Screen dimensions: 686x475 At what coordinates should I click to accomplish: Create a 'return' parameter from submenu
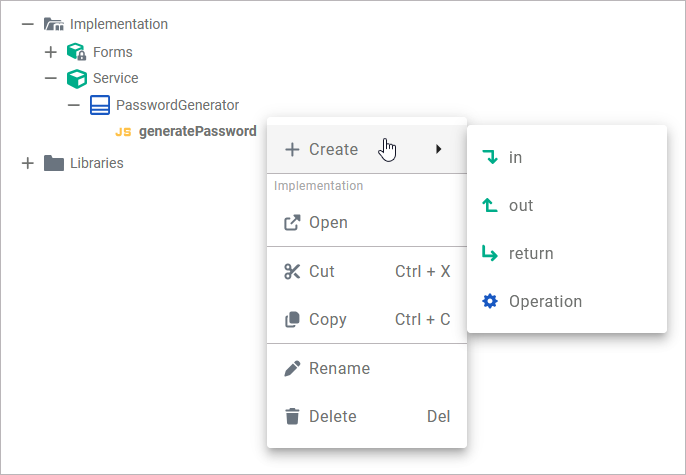pyautogui.click(x=530, y=253)
